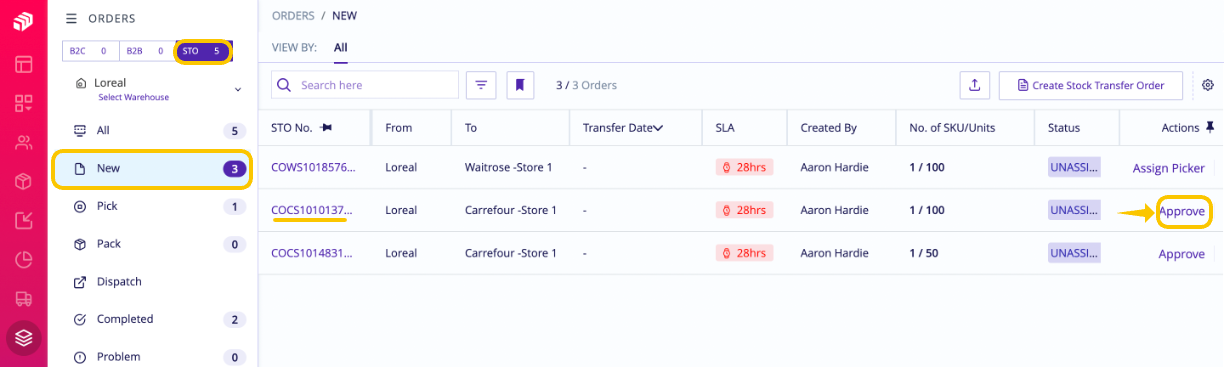
Task: Open table settings gear icon
Action: pyautogui.click(x=1208, y=85)
